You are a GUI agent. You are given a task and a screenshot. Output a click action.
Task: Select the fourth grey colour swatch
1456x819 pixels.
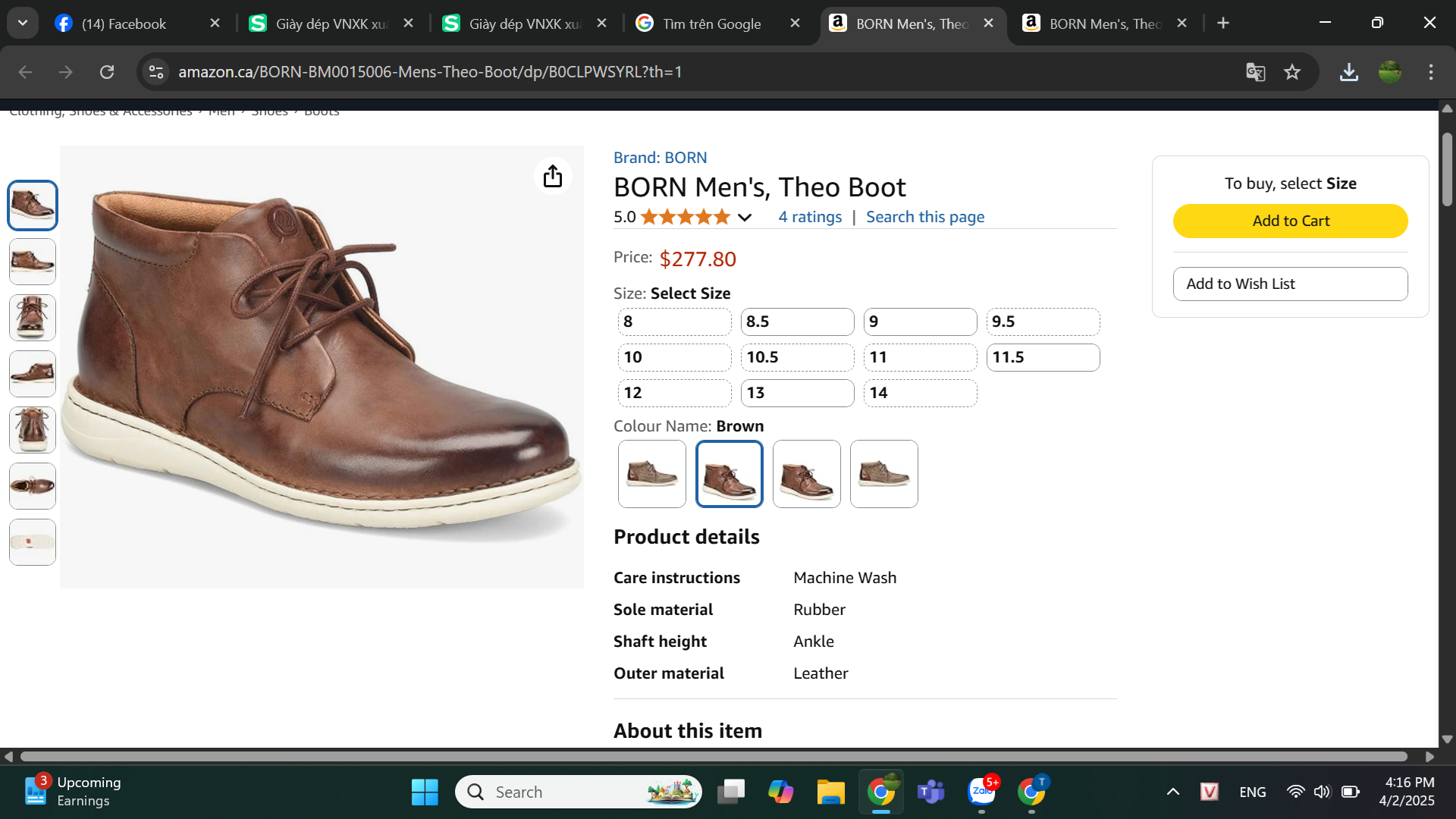[x=884, y=474]
